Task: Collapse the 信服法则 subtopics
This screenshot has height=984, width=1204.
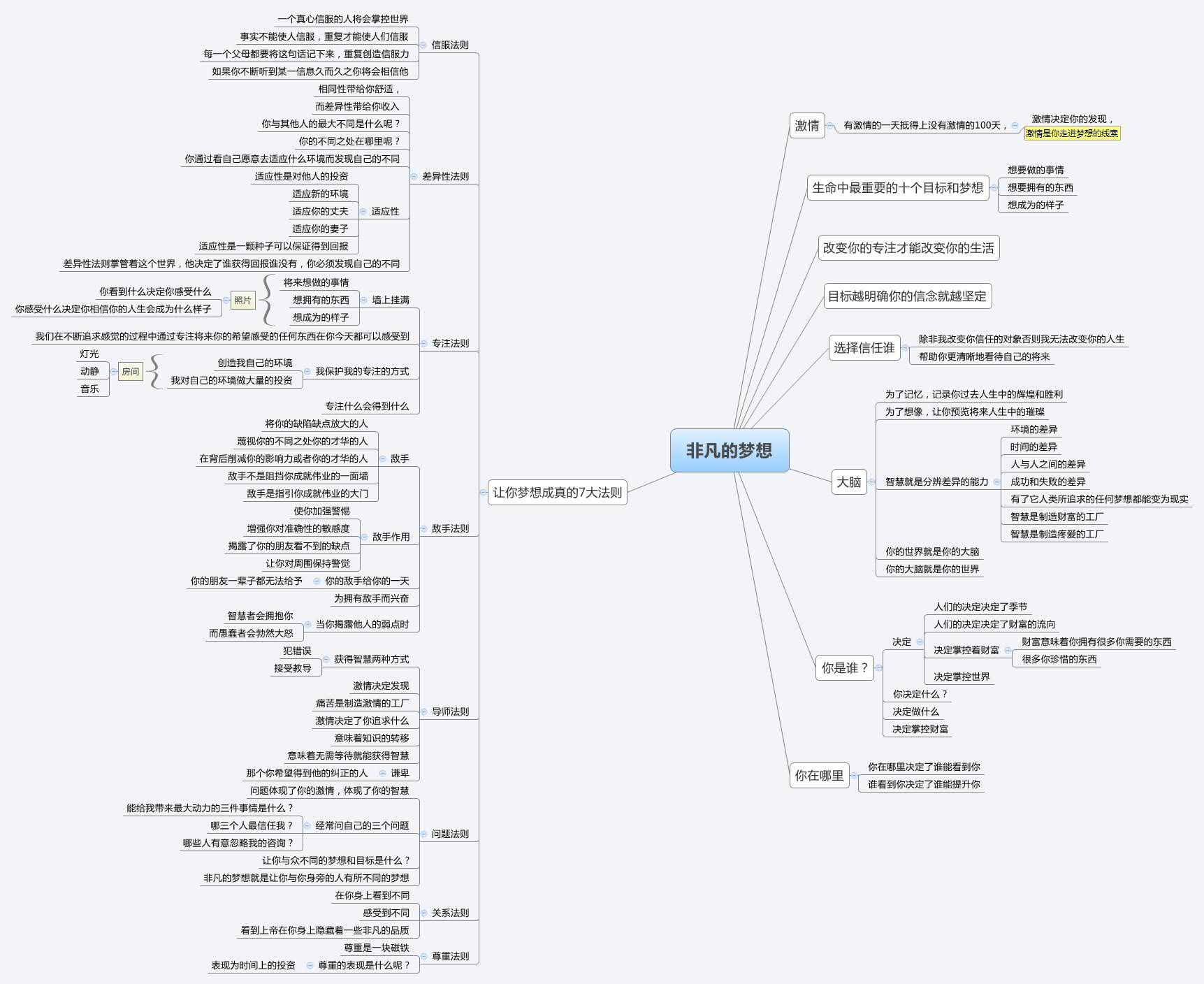Action: 423,45
